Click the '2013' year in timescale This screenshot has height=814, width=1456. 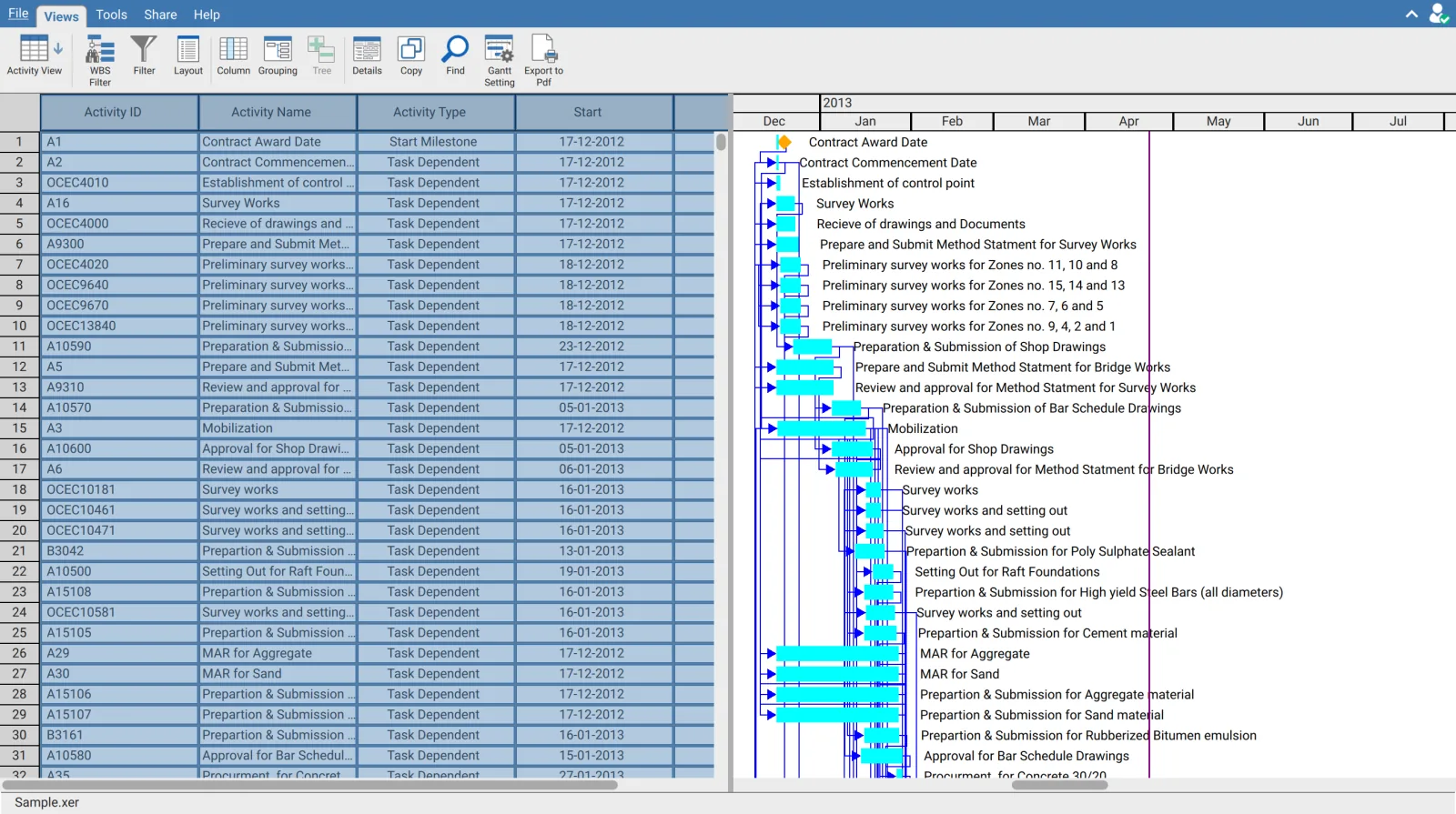(837, 103)
